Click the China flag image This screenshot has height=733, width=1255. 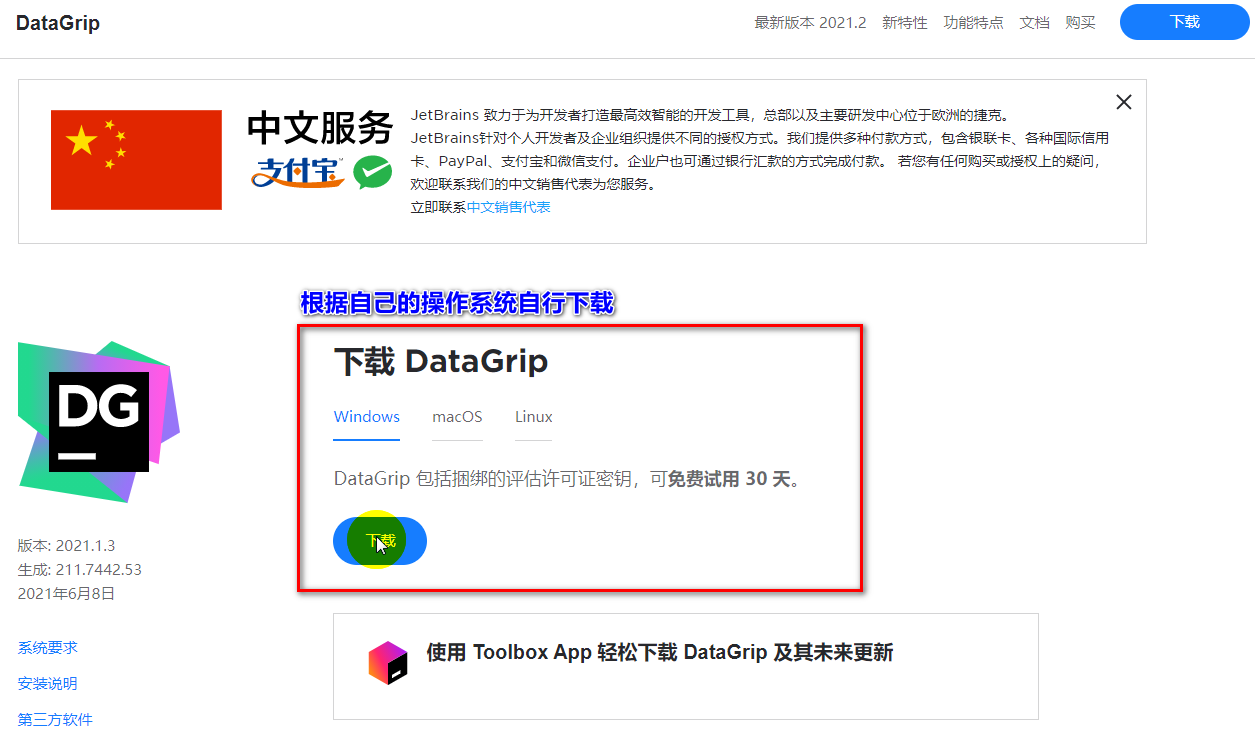coord(136,160)
